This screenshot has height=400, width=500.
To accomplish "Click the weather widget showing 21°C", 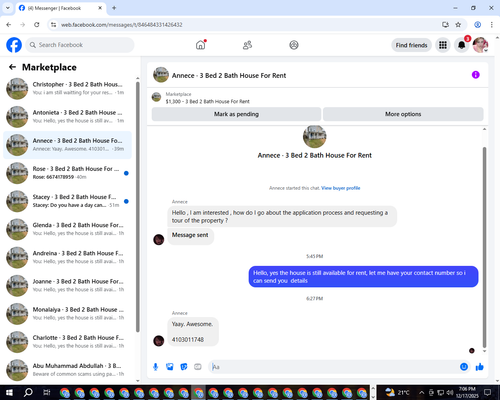I will click(x=397, y=393).
